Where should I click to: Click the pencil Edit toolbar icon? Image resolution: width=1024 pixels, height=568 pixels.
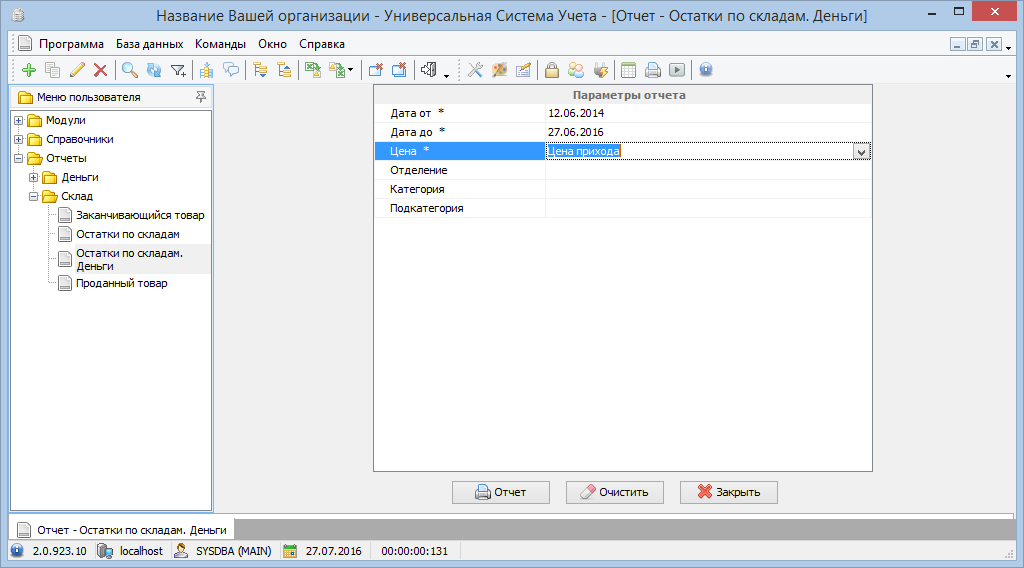(77, 70)
